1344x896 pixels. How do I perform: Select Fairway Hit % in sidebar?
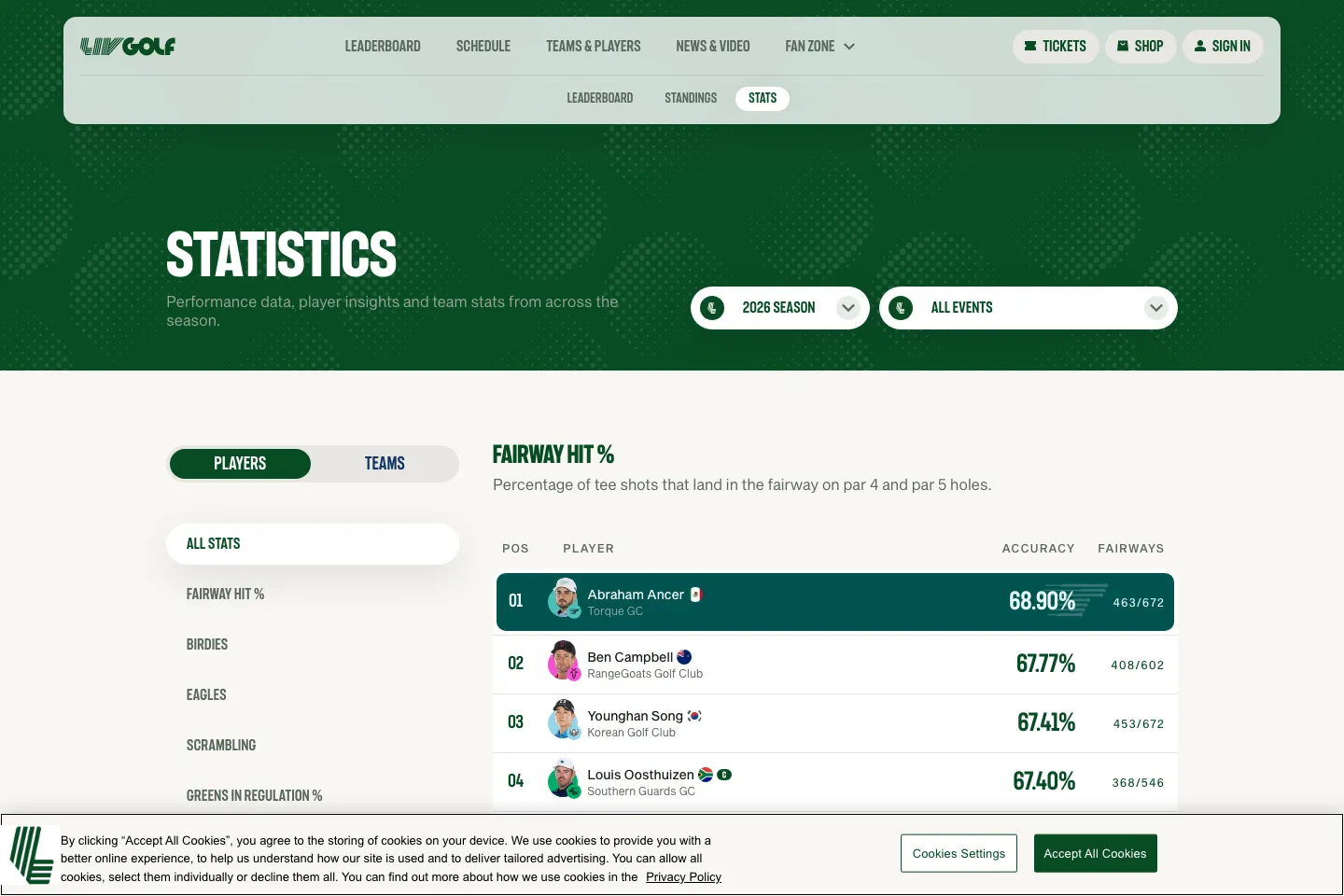(225, 595)
